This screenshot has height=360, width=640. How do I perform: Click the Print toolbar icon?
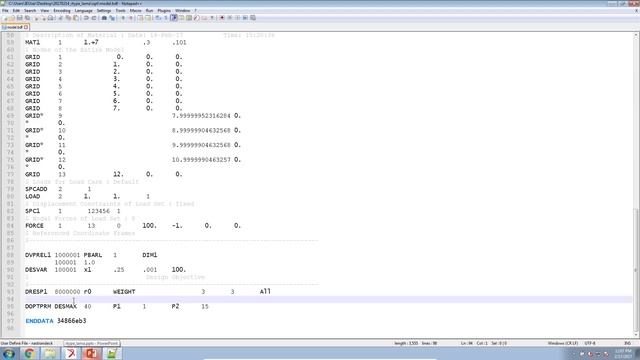(x=50, y=18)
